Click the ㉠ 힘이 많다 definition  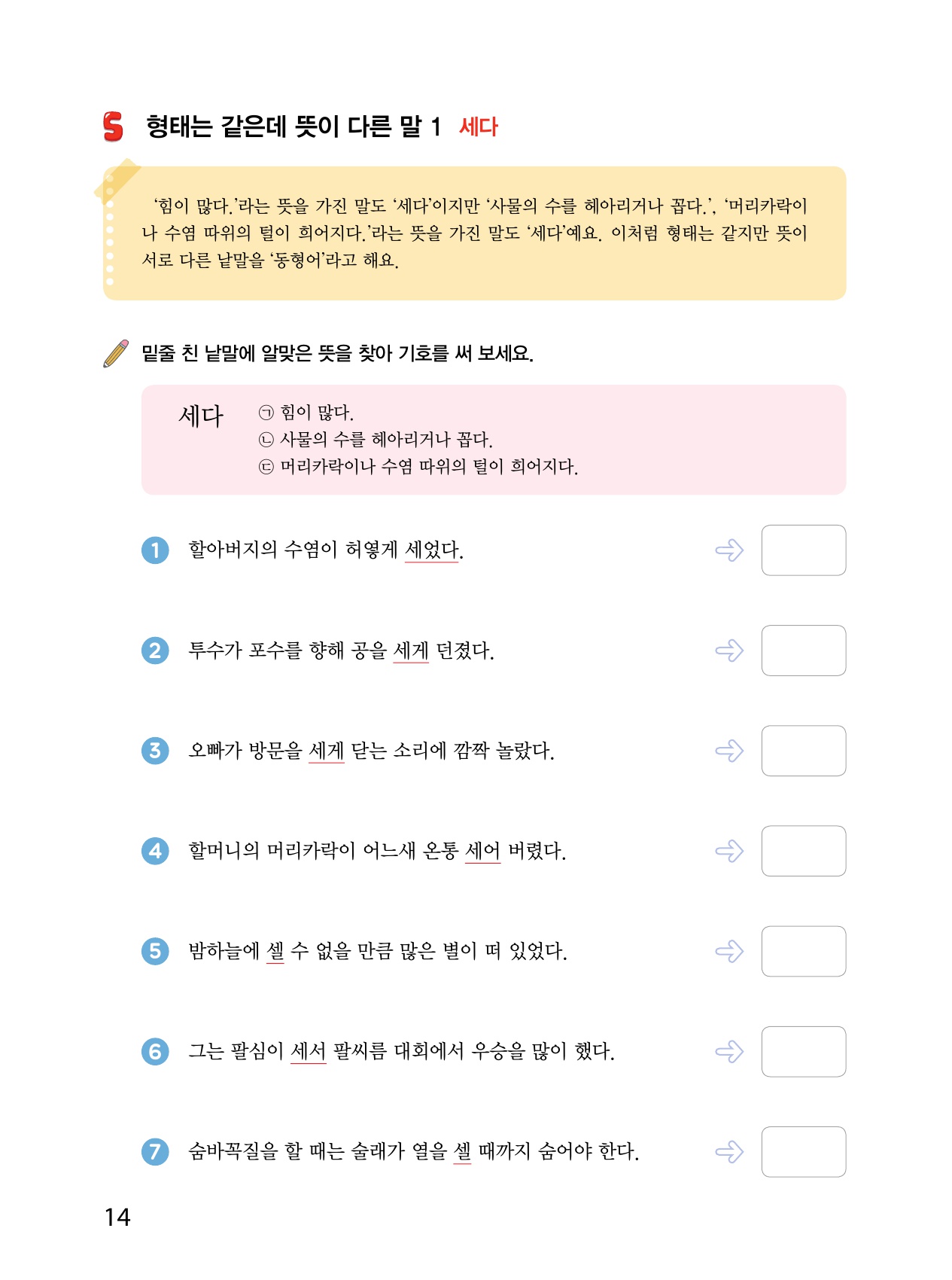click(x=306, y=412)
